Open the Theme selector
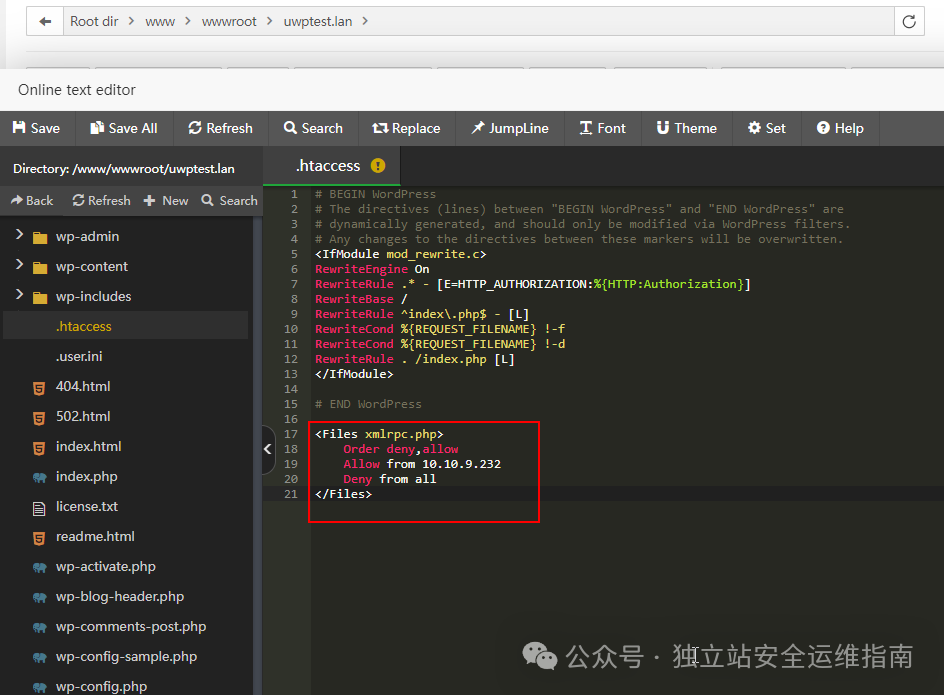This screenshot has width=944, height=695. click(687, 128)
